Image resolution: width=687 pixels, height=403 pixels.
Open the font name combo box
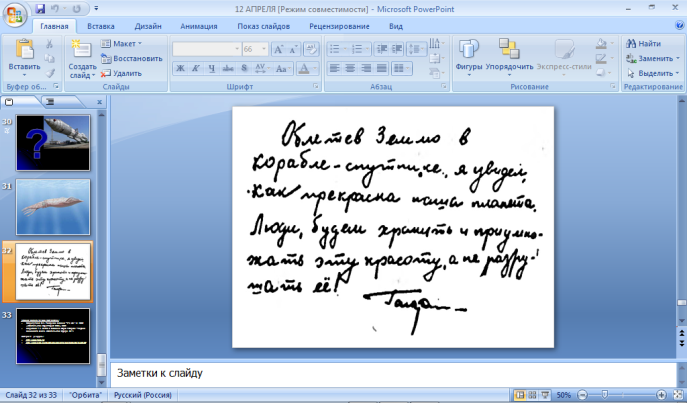207,49
